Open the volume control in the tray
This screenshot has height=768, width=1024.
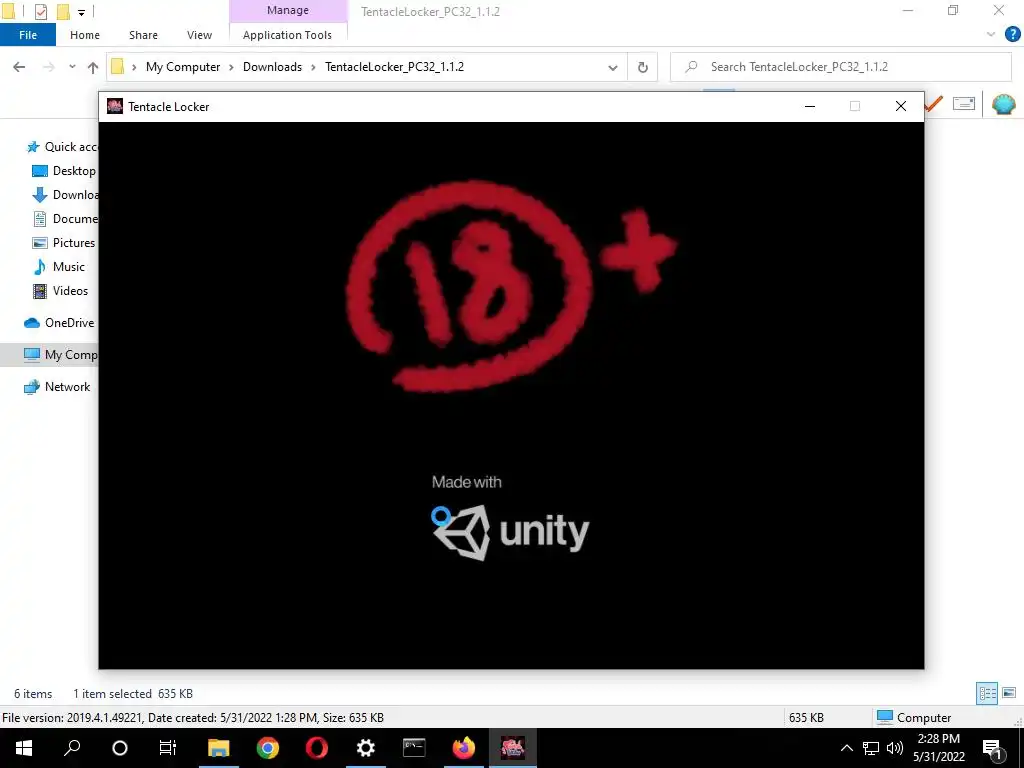tap(895, 748)
